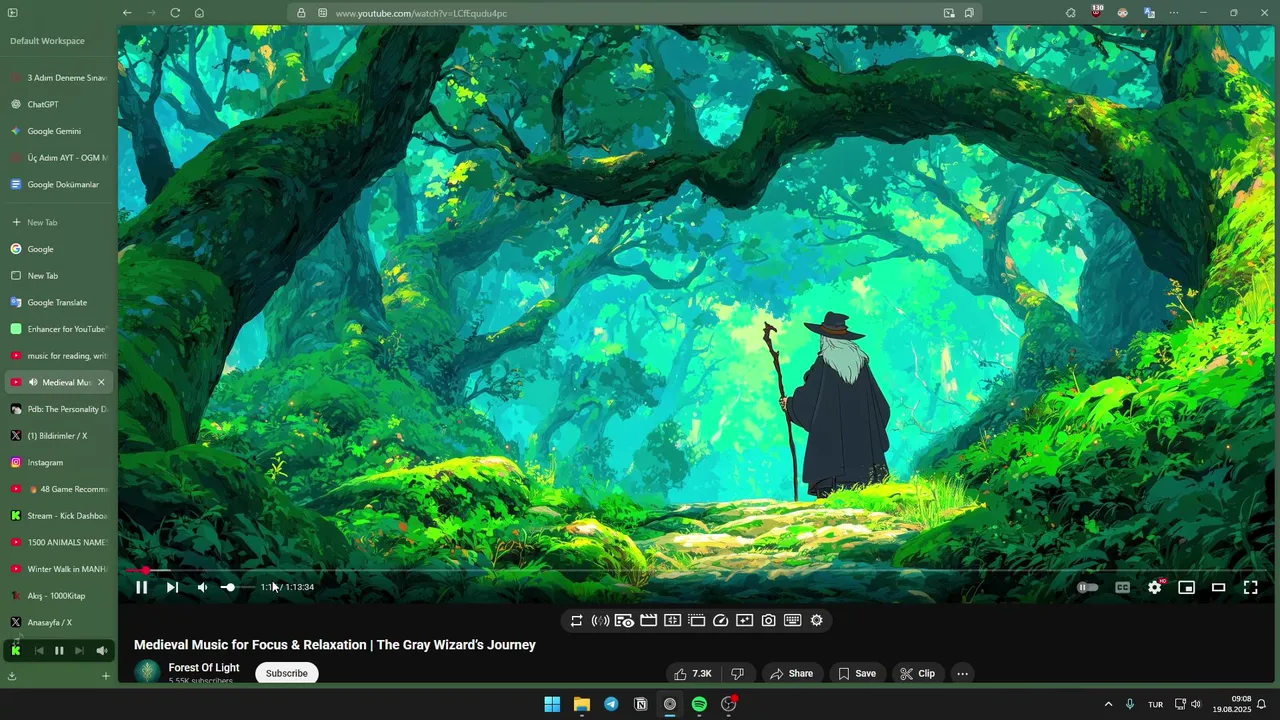Image resolution: width=1280 pixels, height=720 pixels.
Task: Toggle the Enhancer loop button
Action: (576, 620)
